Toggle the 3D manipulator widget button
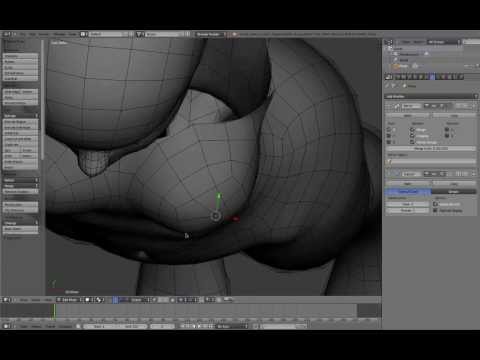The image size is (480, 360). [115, 300]
